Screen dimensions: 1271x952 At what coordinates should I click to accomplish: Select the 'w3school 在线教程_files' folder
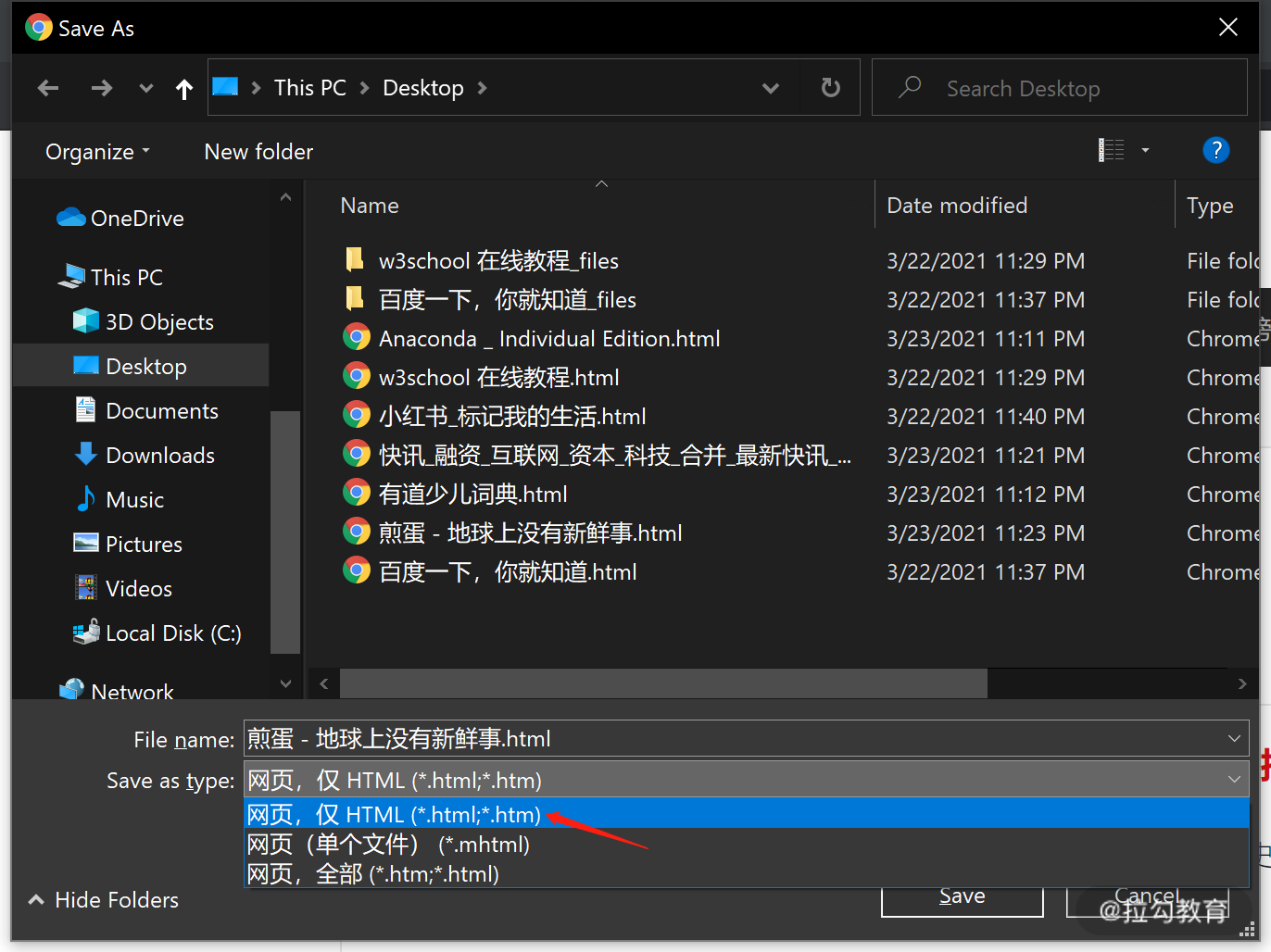coord(498,261)
